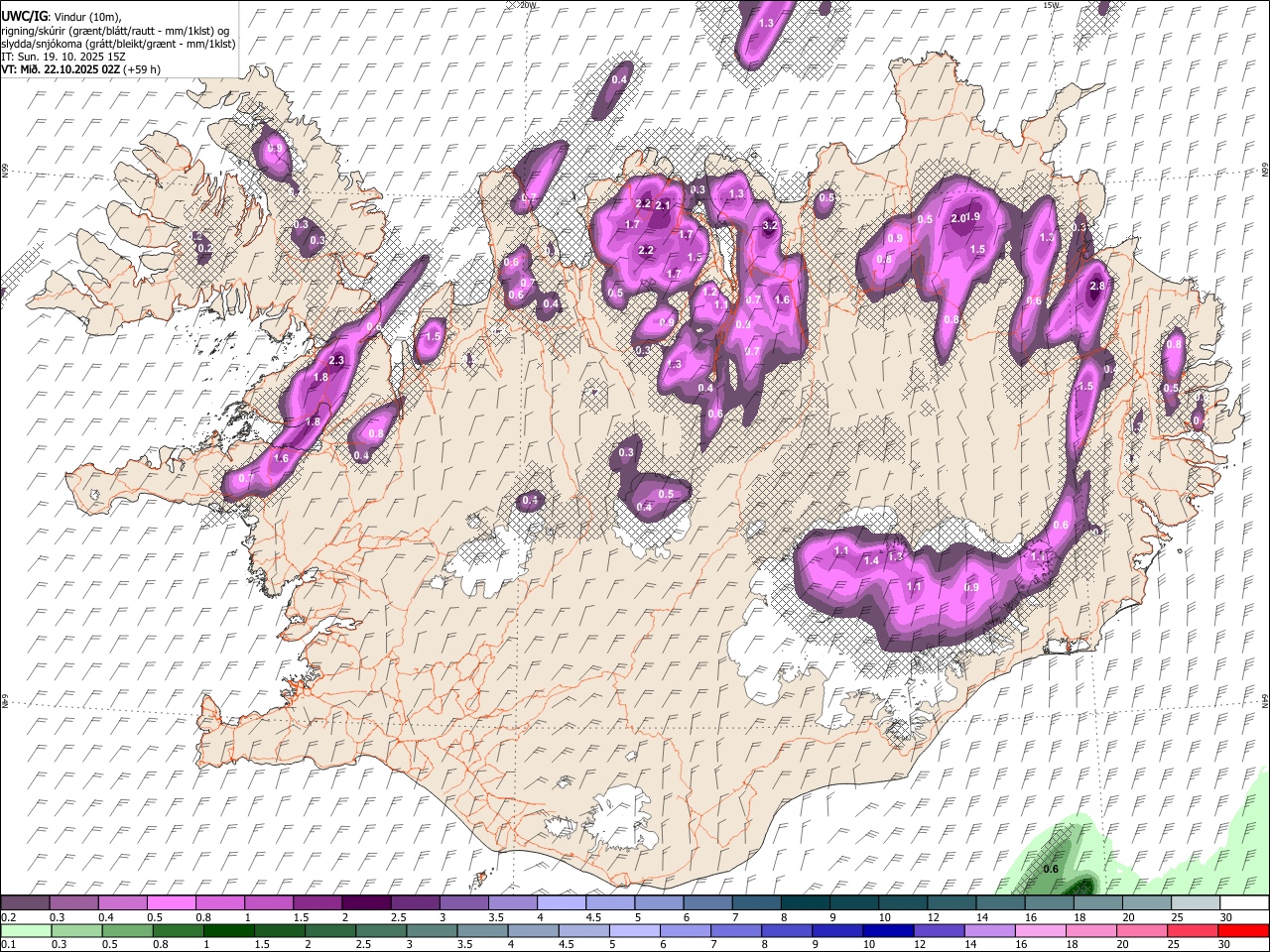Click the 'Vindur (10m)' header text
This screenshot has width=1270, height=952.
[x=85, y=16]
